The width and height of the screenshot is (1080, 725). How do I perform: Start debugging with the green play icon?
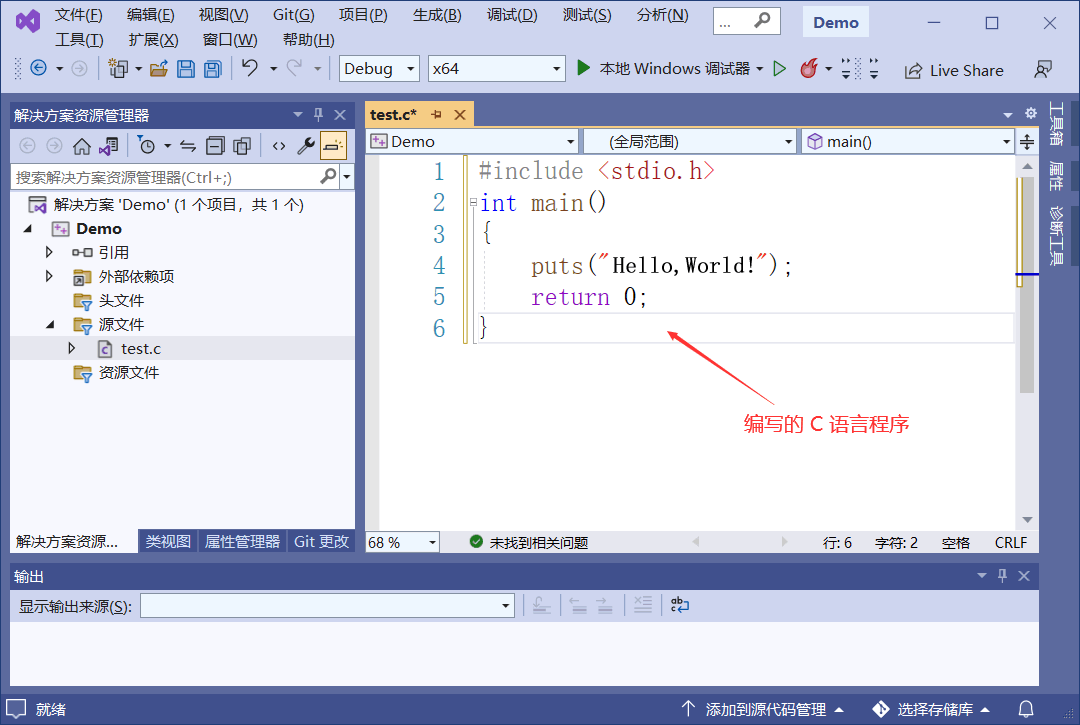click(x=583, y=68)
